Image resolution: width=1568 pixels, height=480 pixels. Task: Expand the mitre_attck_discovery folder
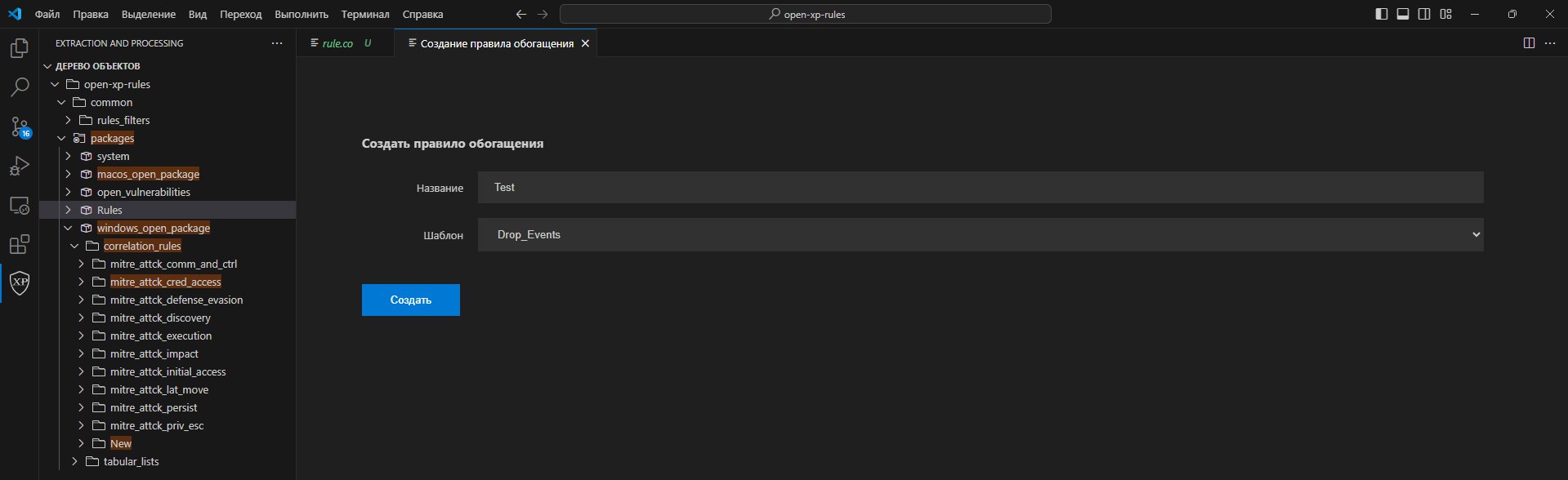(x=81, y=318)
